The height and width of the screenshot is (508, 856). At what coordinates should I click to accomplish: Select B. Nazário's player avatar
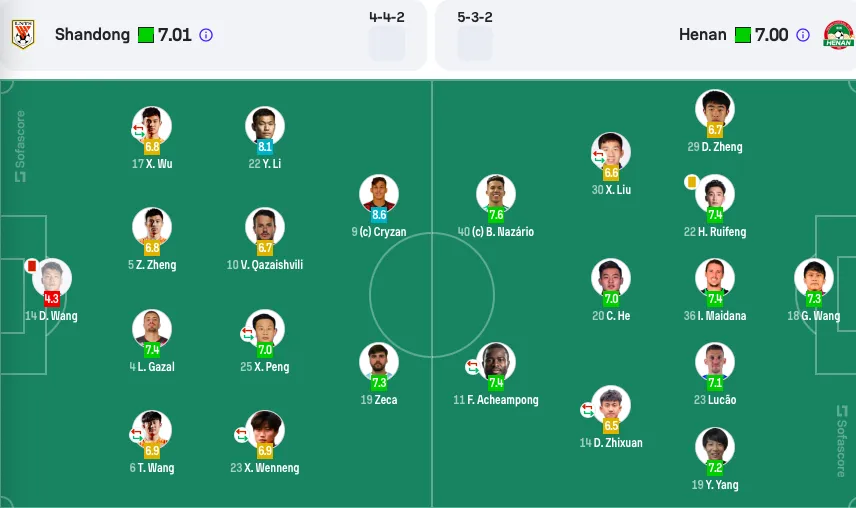pyautogui.click(x=496, y=193)
